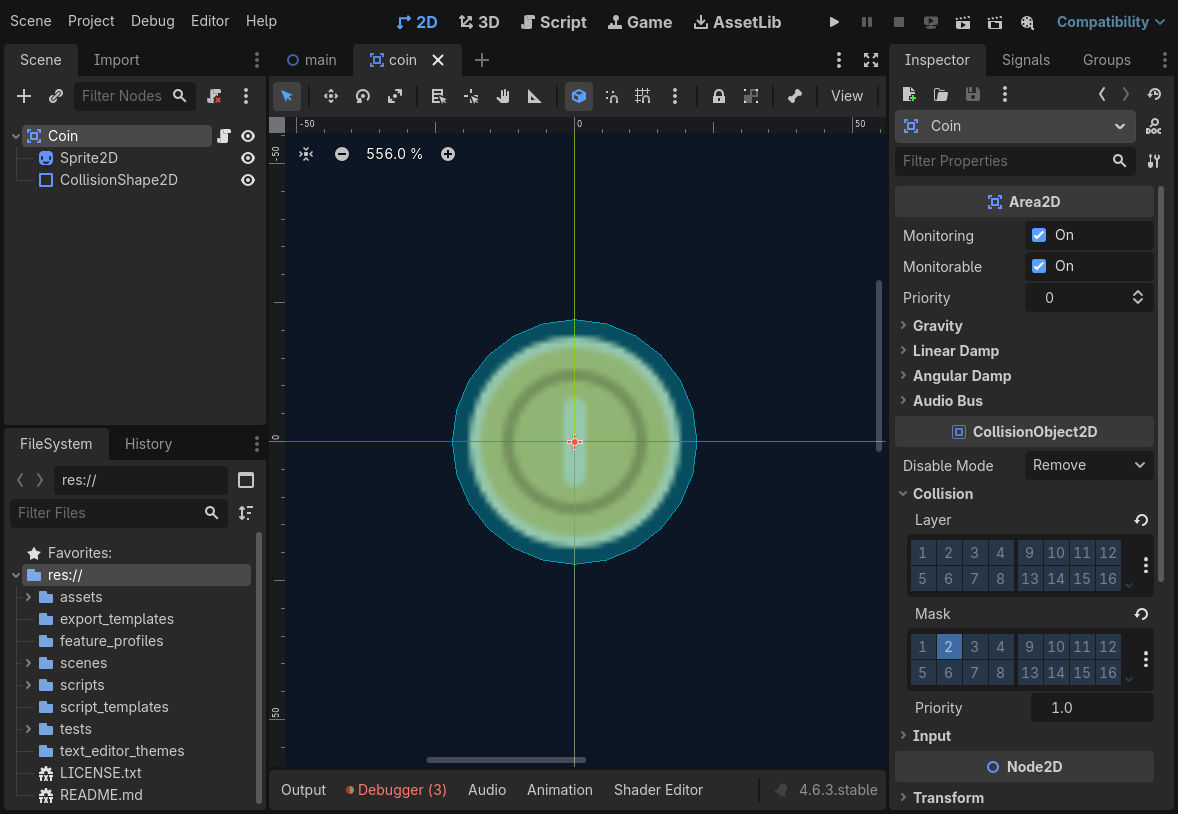Open the object history icon in Inspector
The image size is (1178, 814).
1155,94
